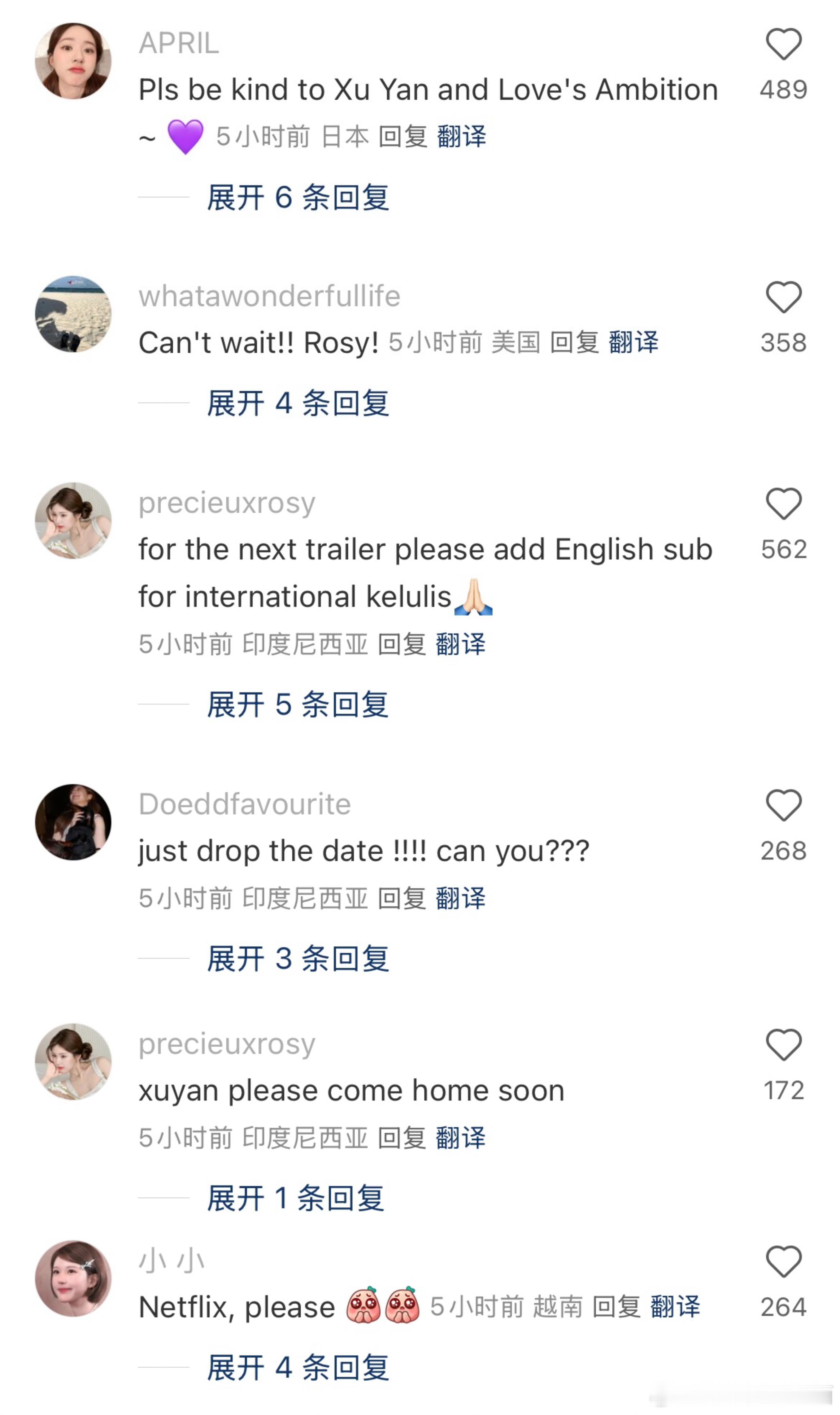Open APRIL's profile avatar
The width and height of the screenshot is (840, 1415).
pyautogui.click(x=73, y=61)
